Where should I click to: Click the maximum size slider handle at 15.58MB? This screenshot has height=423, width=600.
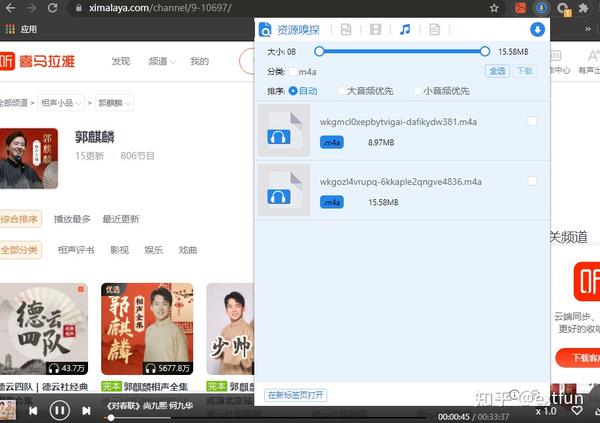pyautogui.click(x=484, y=51)
